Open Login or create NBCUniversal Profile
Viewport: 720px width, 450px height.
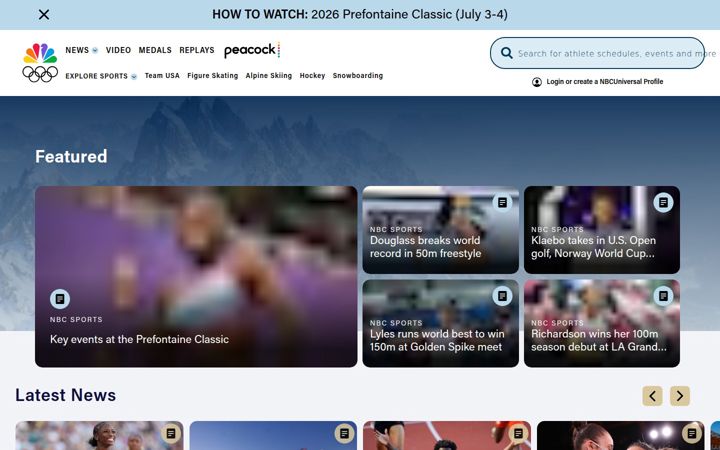(604, 82)
